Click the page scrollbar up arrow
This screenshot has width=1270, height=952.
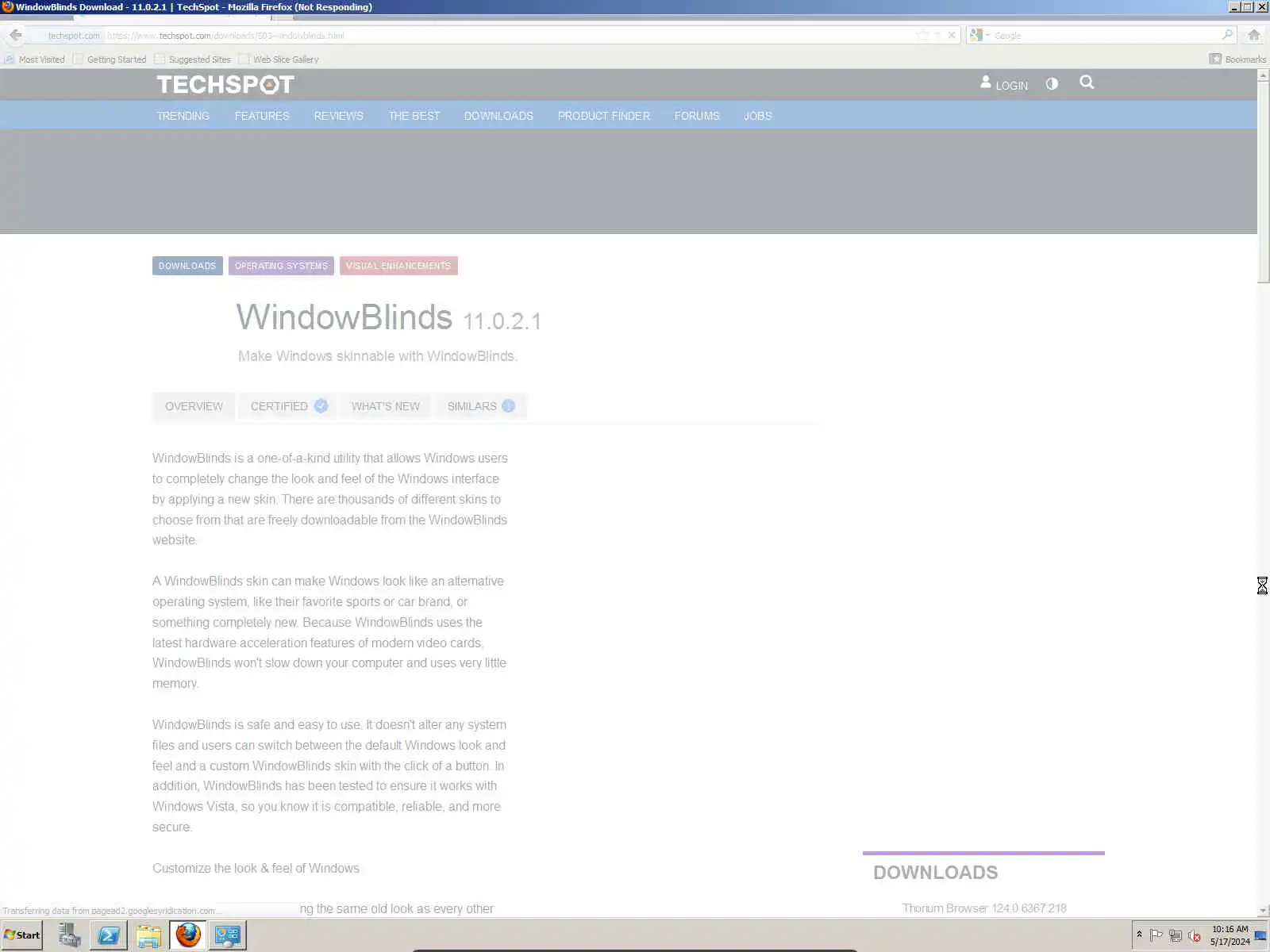click(x=1263, y=76)
